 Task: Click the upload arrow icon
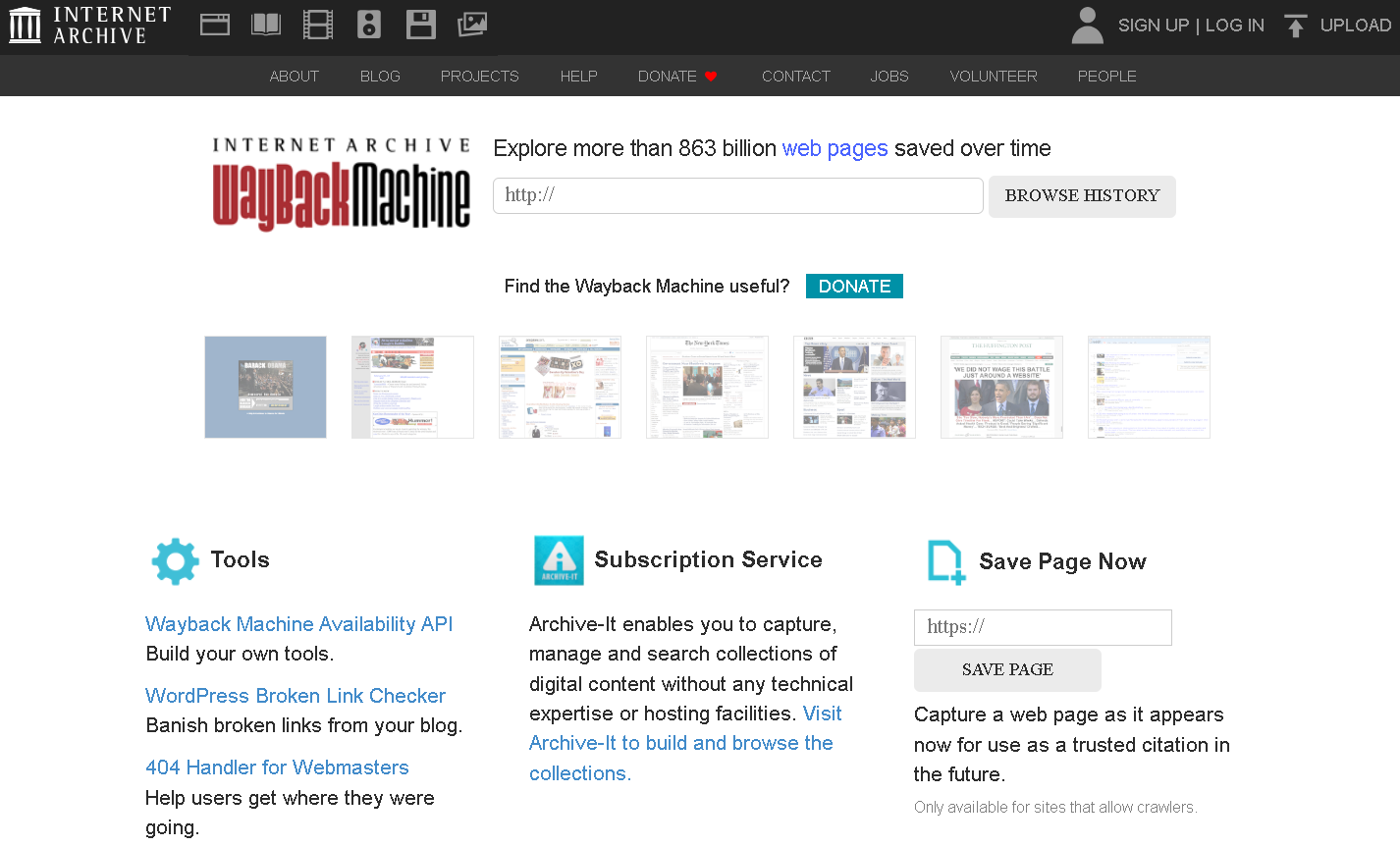tap(1296, 26)
